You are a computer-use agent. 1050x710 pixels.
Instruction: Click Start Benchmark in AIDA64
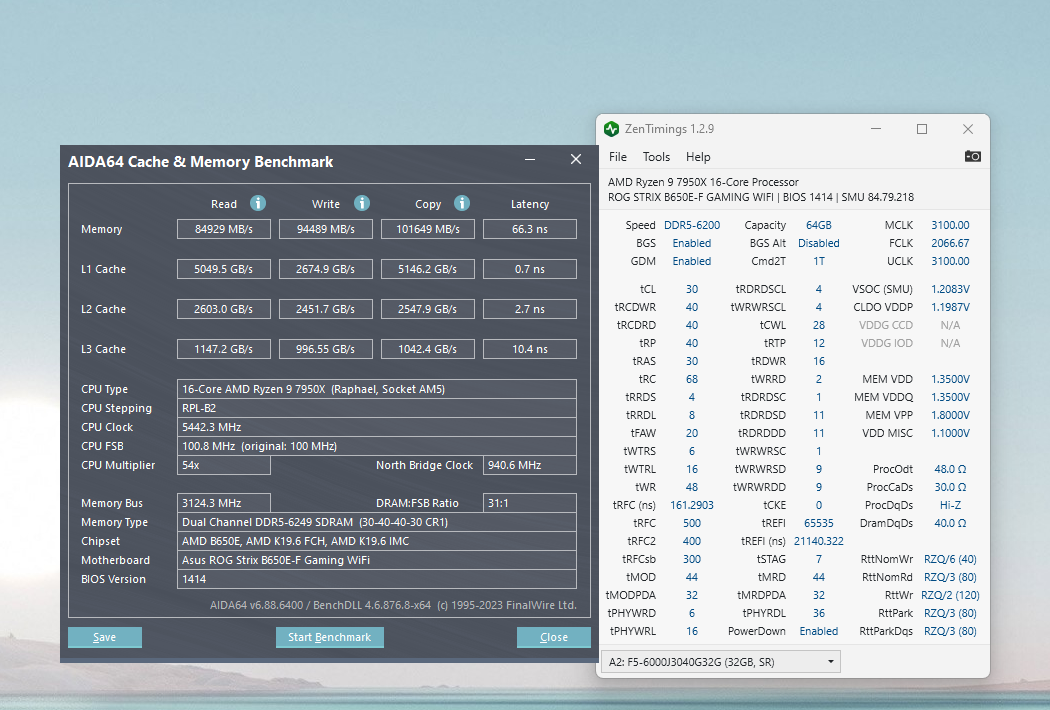[x=329, y=637]
